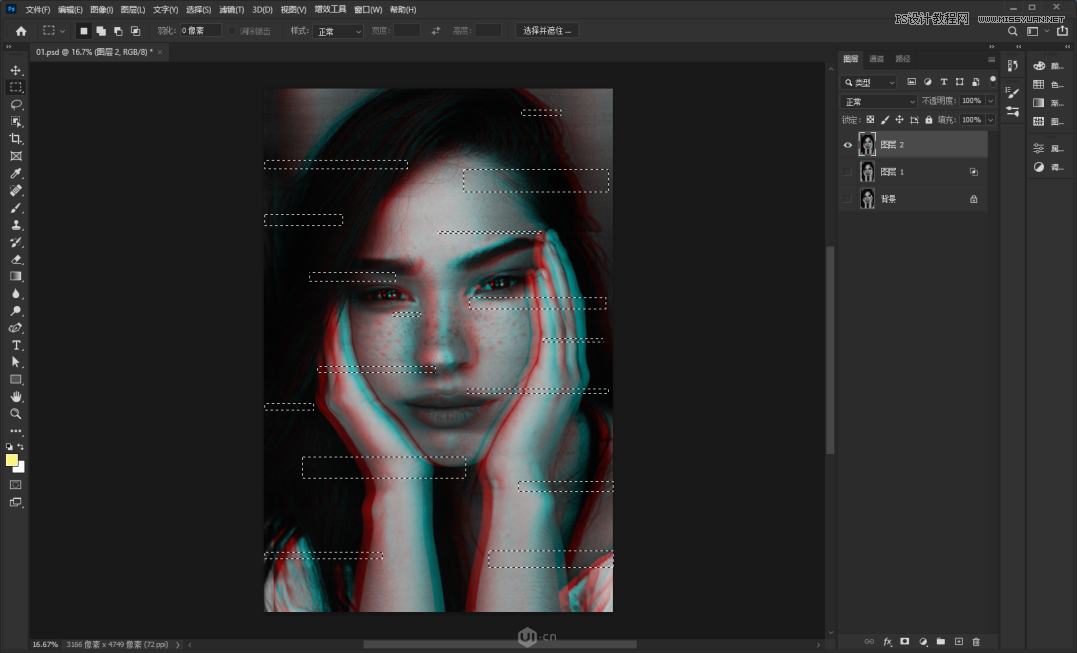Expand the 不透明度 opacity dropdown

(990, 101)
